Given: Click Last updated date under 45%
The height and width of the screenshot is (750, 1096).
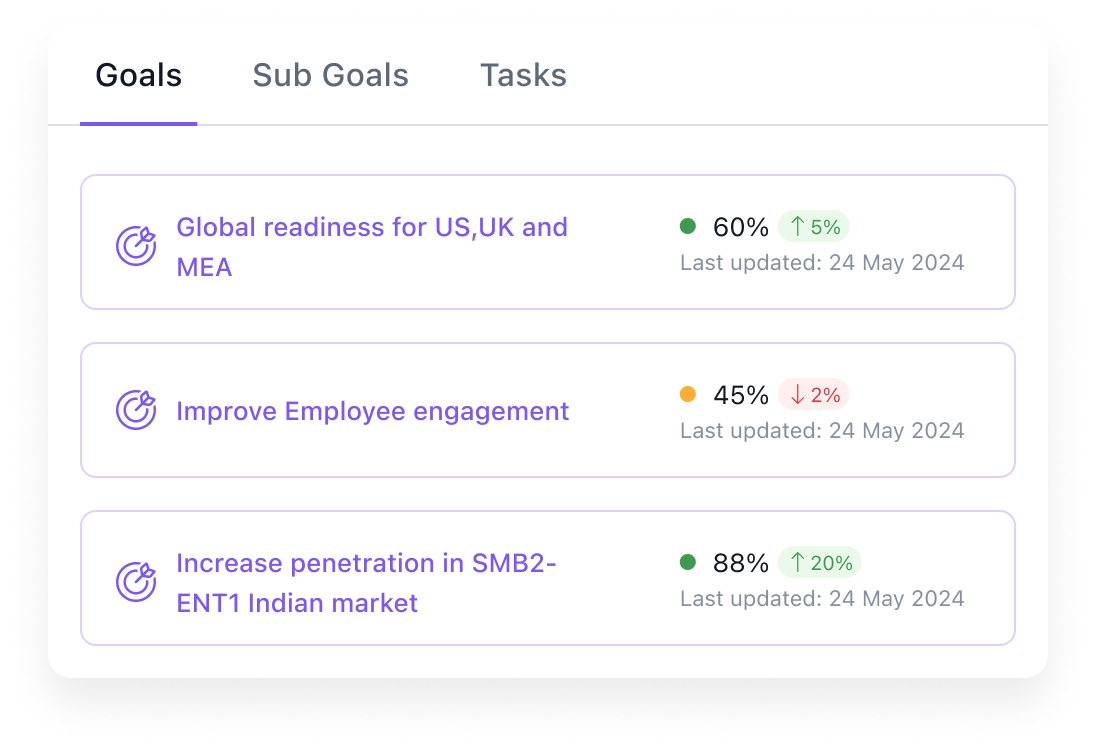Looking at the screenshot, I should (822, 431).
